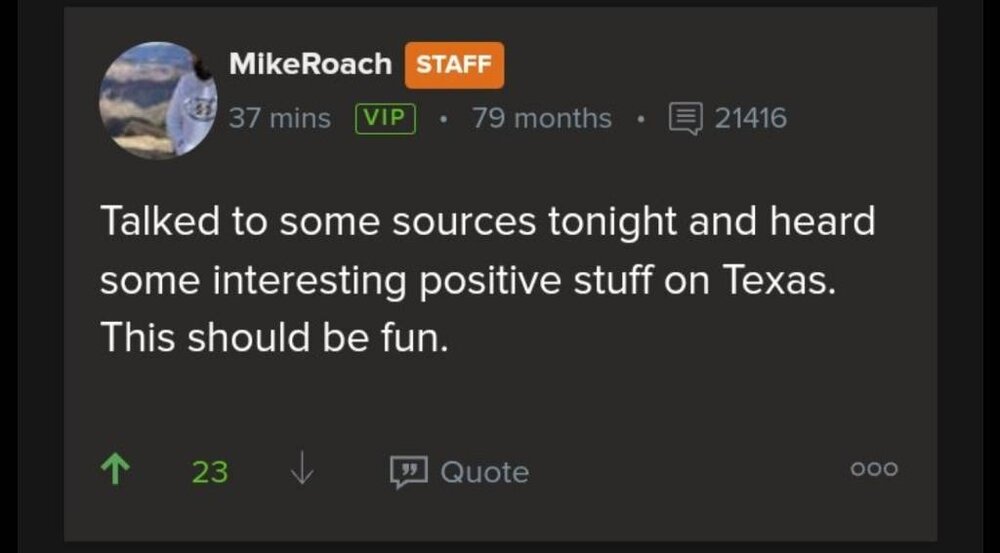The image size is (1000, 553).
Task: Upvote the post with the green arrow
Action: (116, 470)
